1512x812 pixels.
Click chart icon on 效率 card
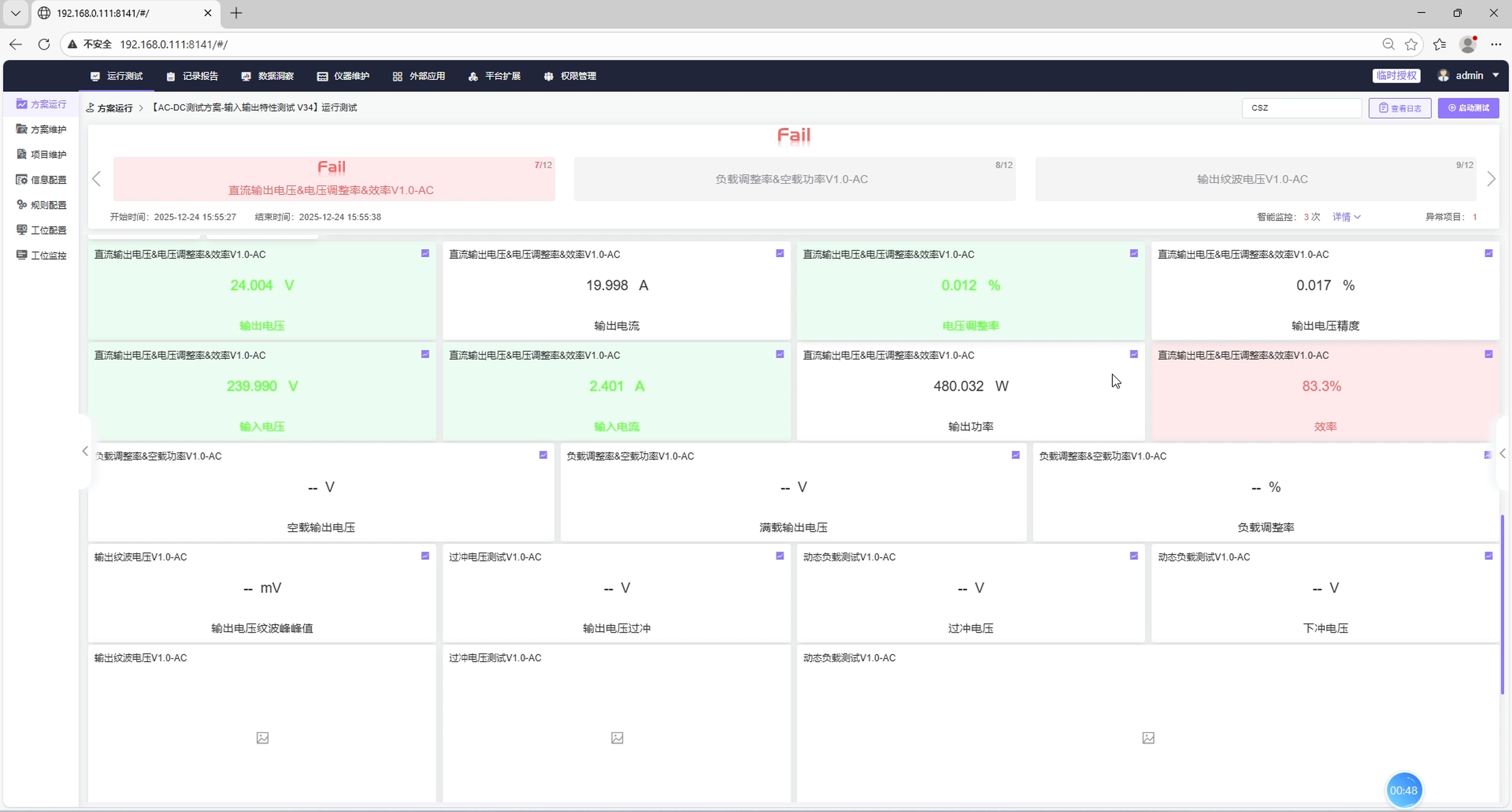click(x=1488, y=355)
